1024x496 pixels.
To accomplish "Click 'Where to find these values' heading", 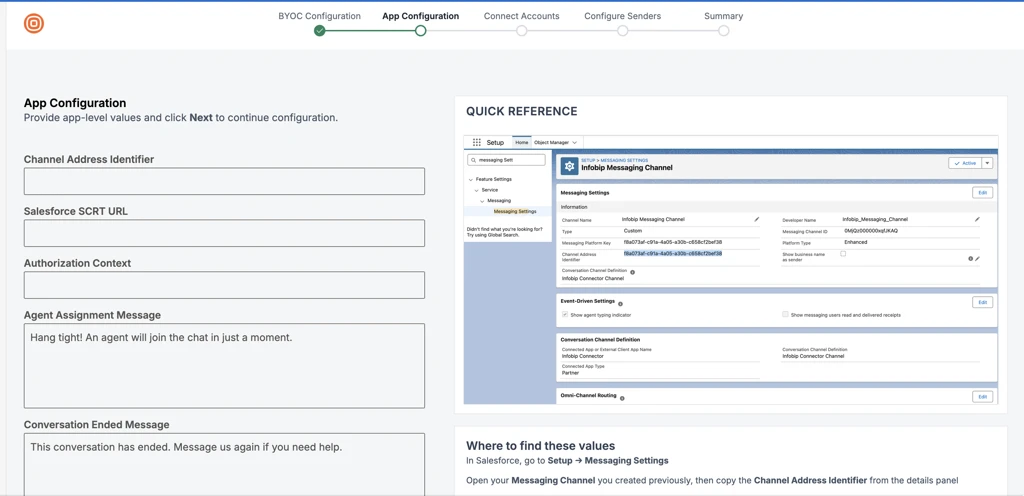I will [x=540, y=446].
